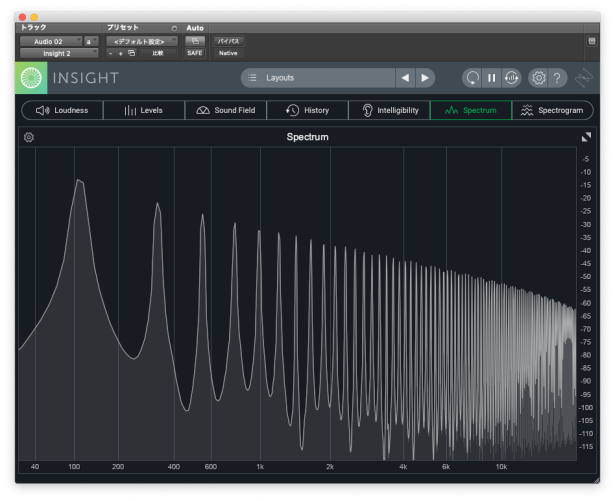Image resolution: width=615 pixels, height=501 pixels.
Task: Toggle the Sound Field module
Action: [226, 110]
